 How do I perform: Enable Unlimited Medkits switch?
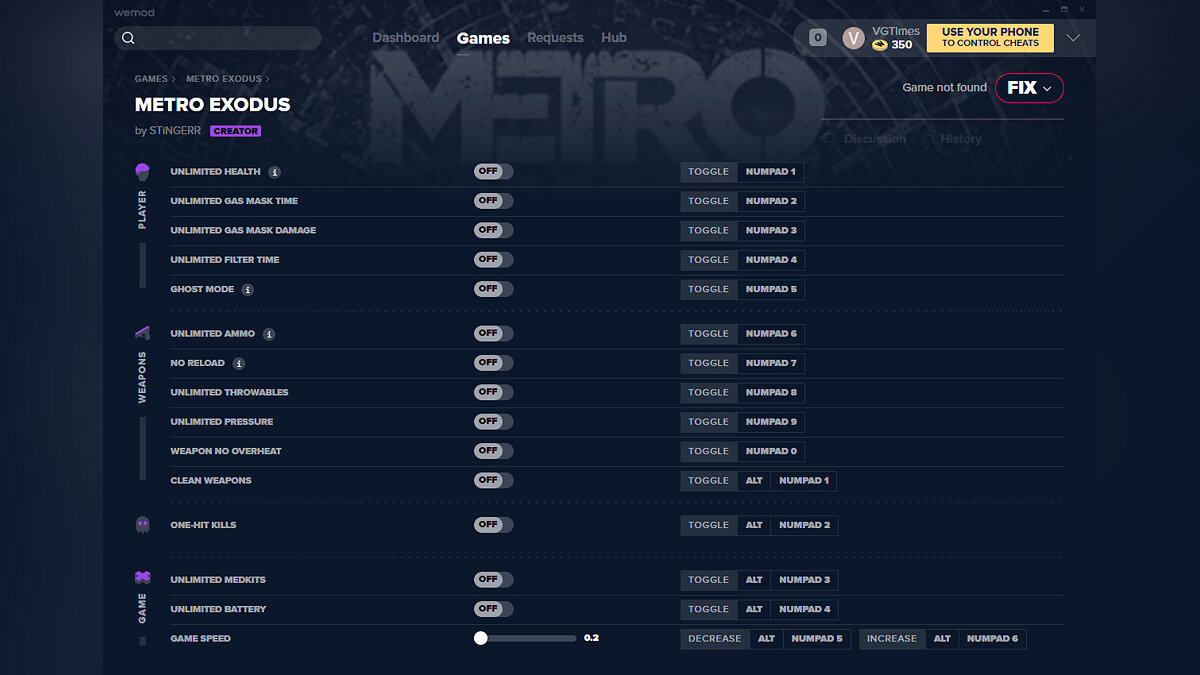click(x=494, y=580)
